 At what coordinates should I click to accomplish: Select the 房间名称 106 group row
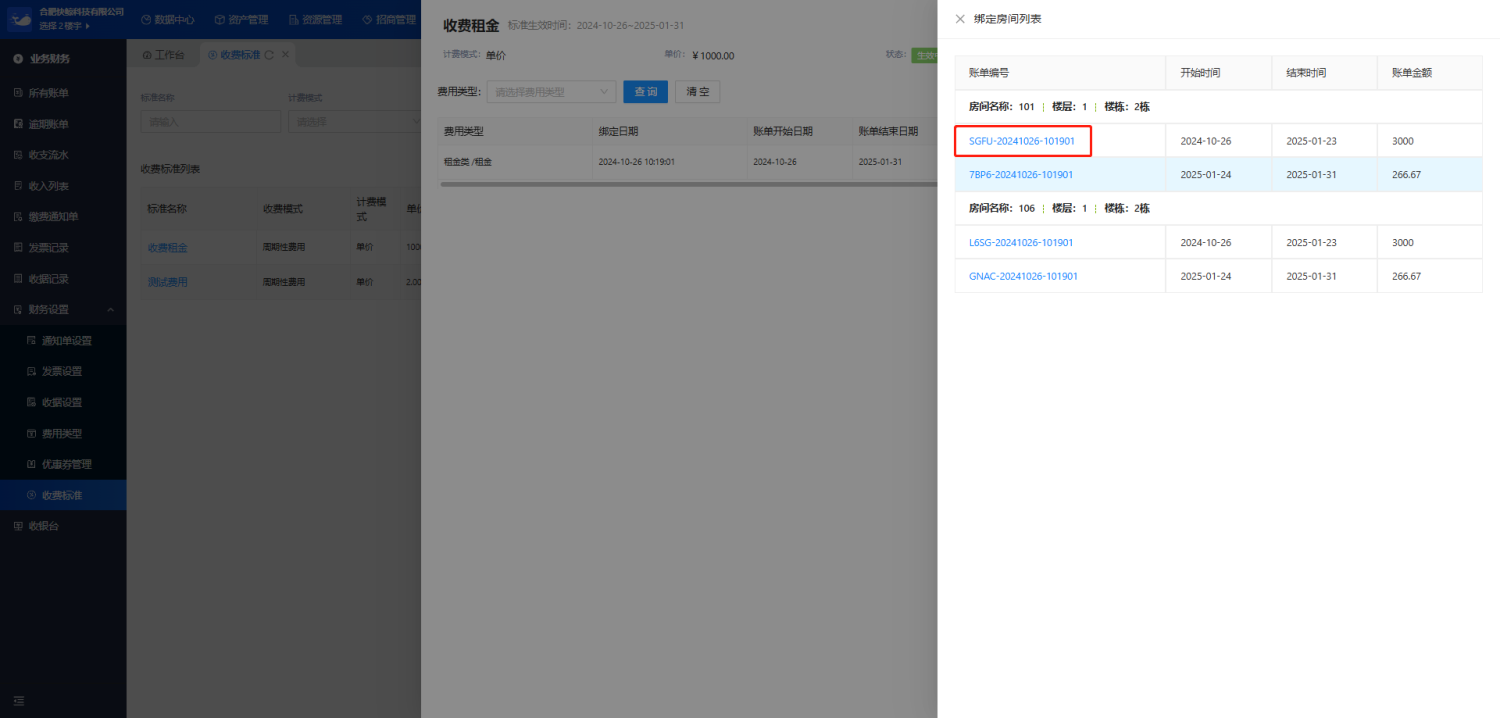click(x=1218, y=209)
